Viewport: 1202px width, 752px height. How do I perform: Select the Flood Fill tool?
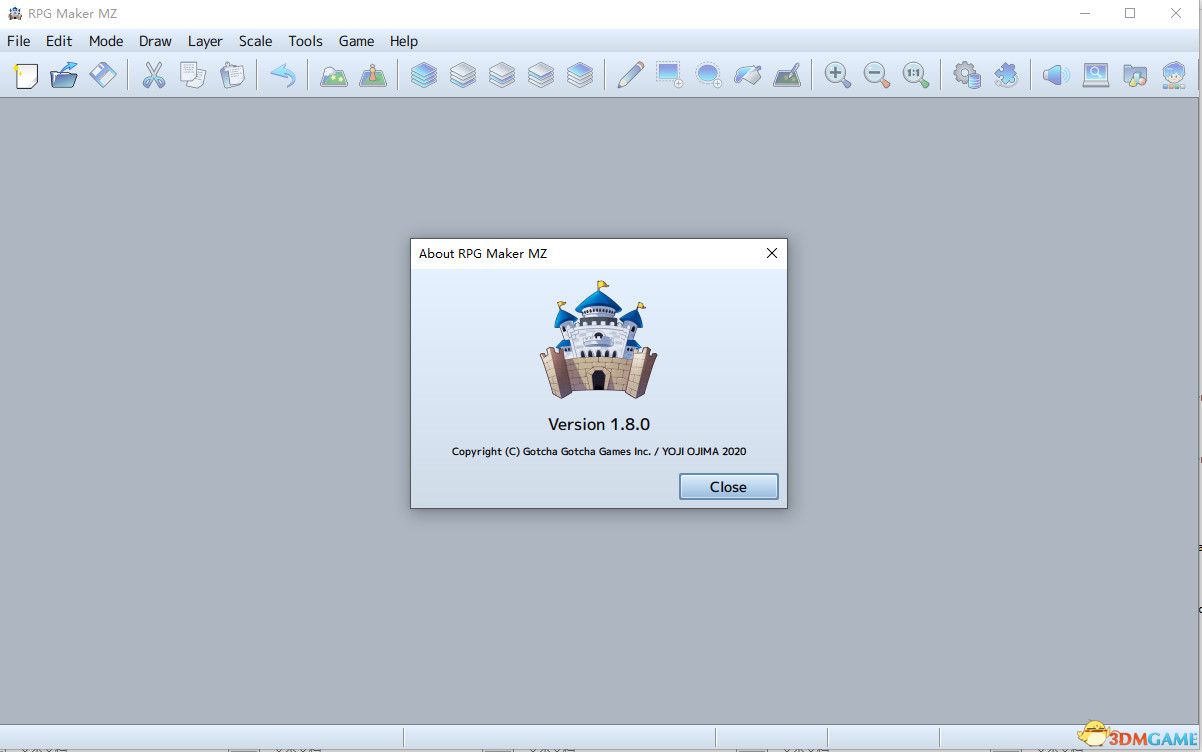(x=748, y=75)
